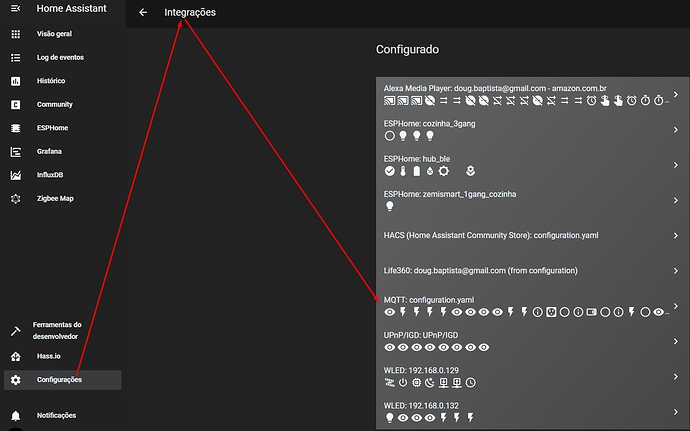Expand Life360 integration chevron
This screenshot has height=431, width=690.
676,271
